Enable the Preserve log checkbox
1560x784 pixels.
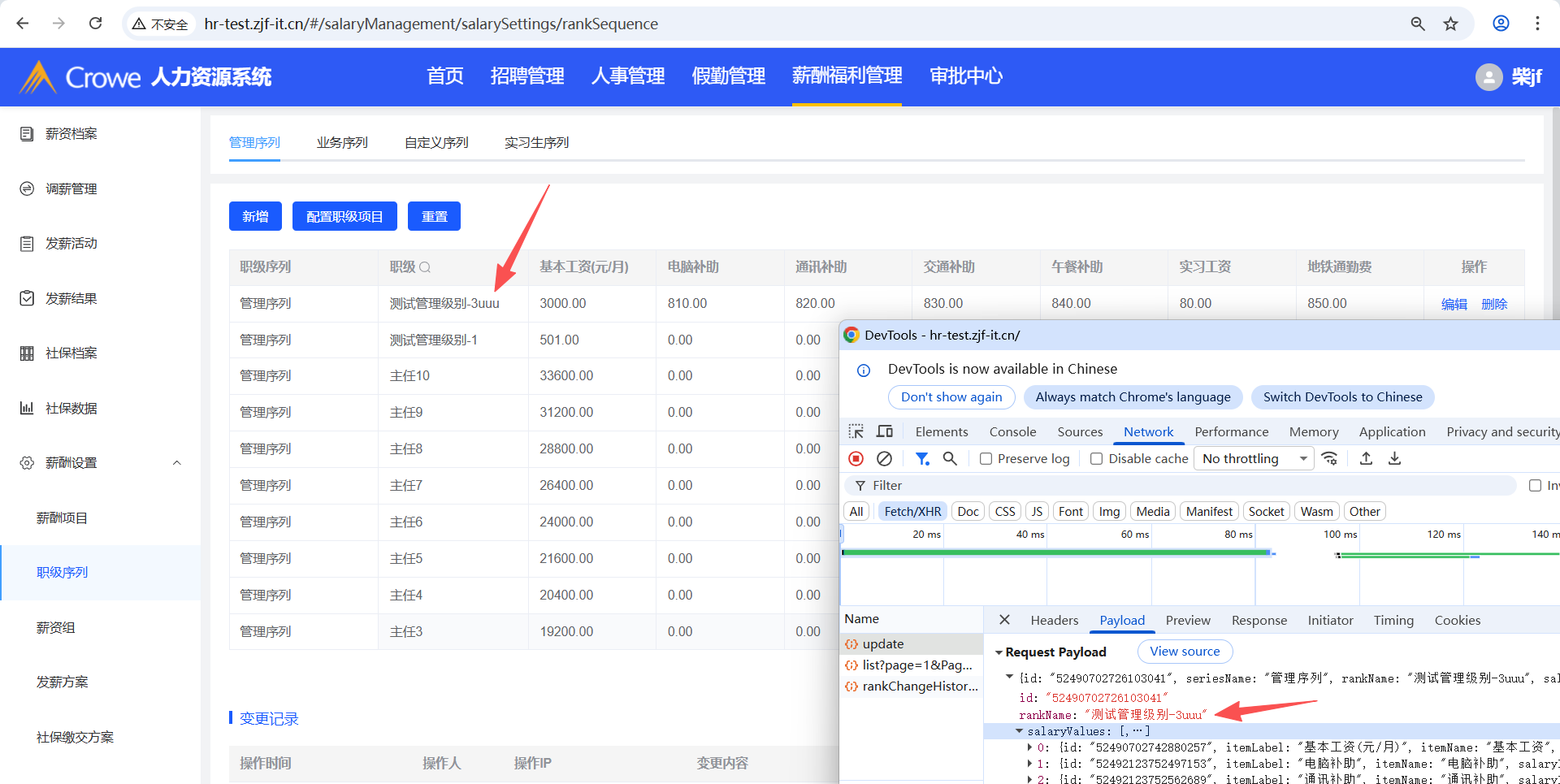(986, 459)
